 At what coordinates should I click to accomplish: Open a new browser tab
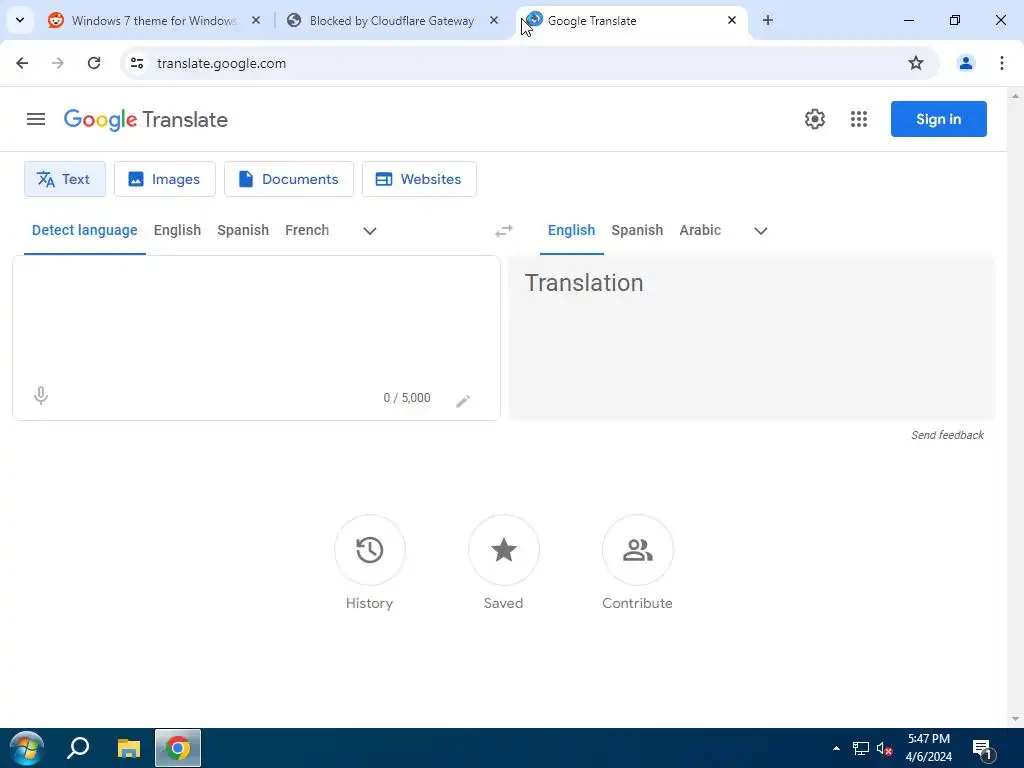coord(768,20)
